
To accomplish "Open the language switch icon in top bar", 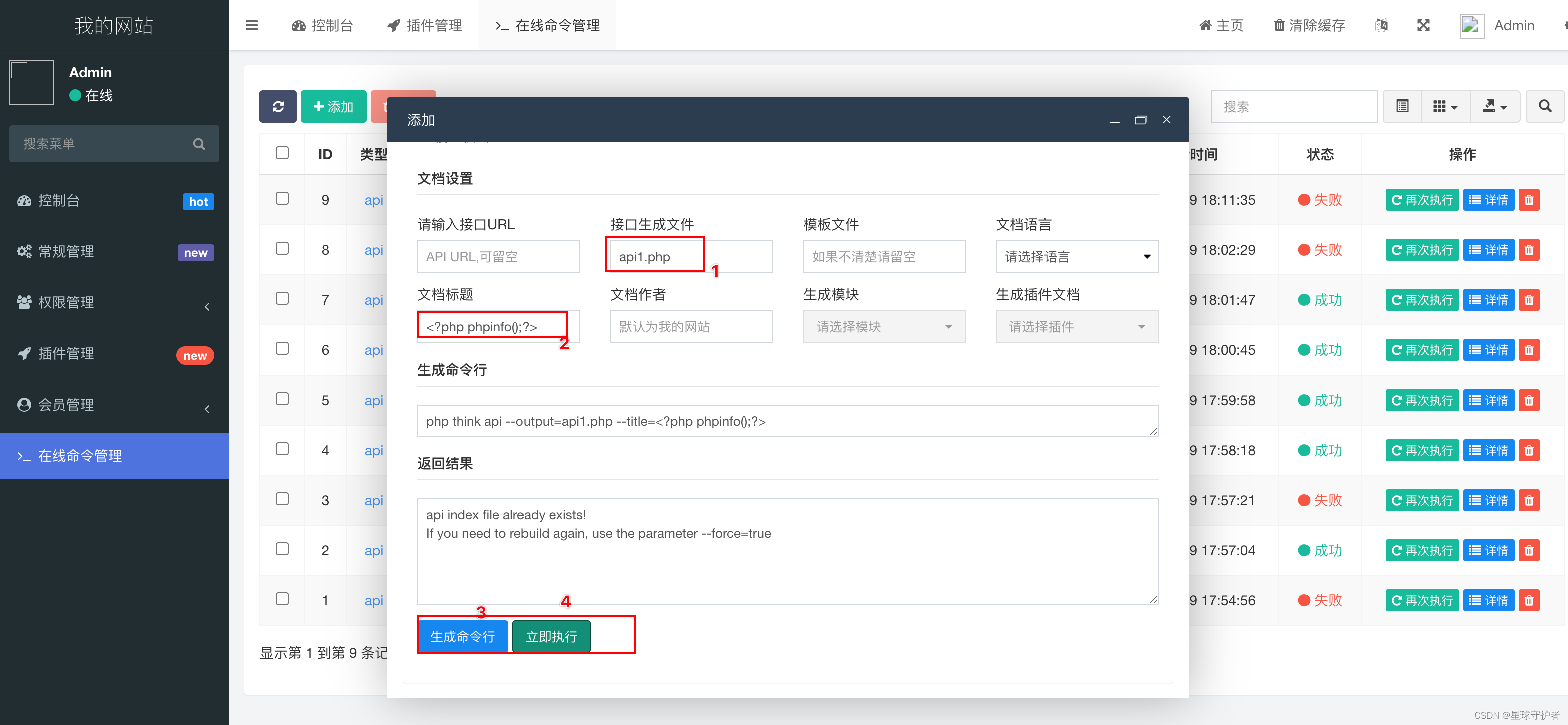I will pos(1381,25).
